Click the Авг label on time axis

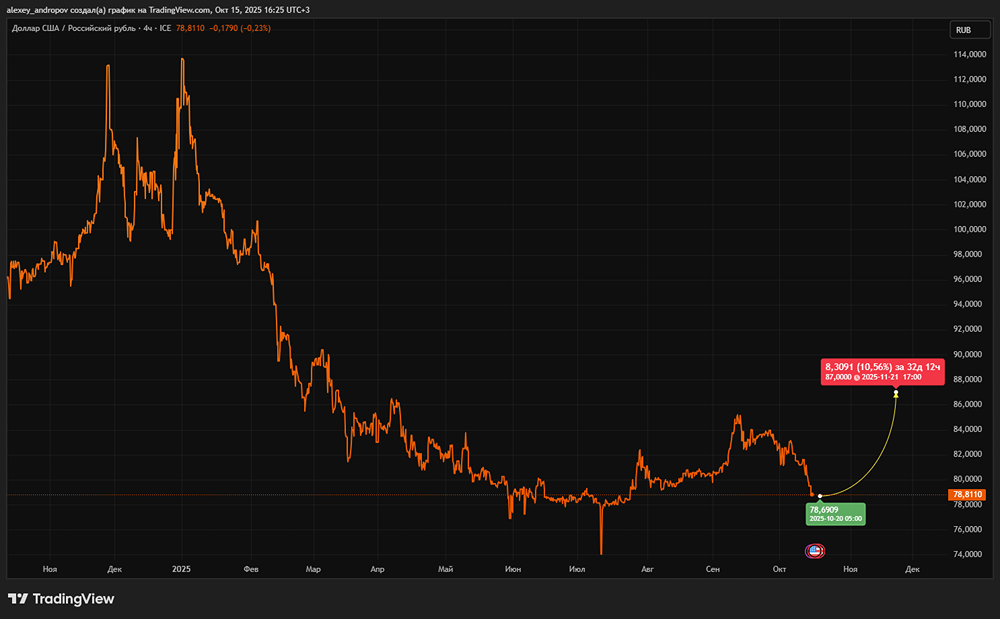(x=647, y=569)
